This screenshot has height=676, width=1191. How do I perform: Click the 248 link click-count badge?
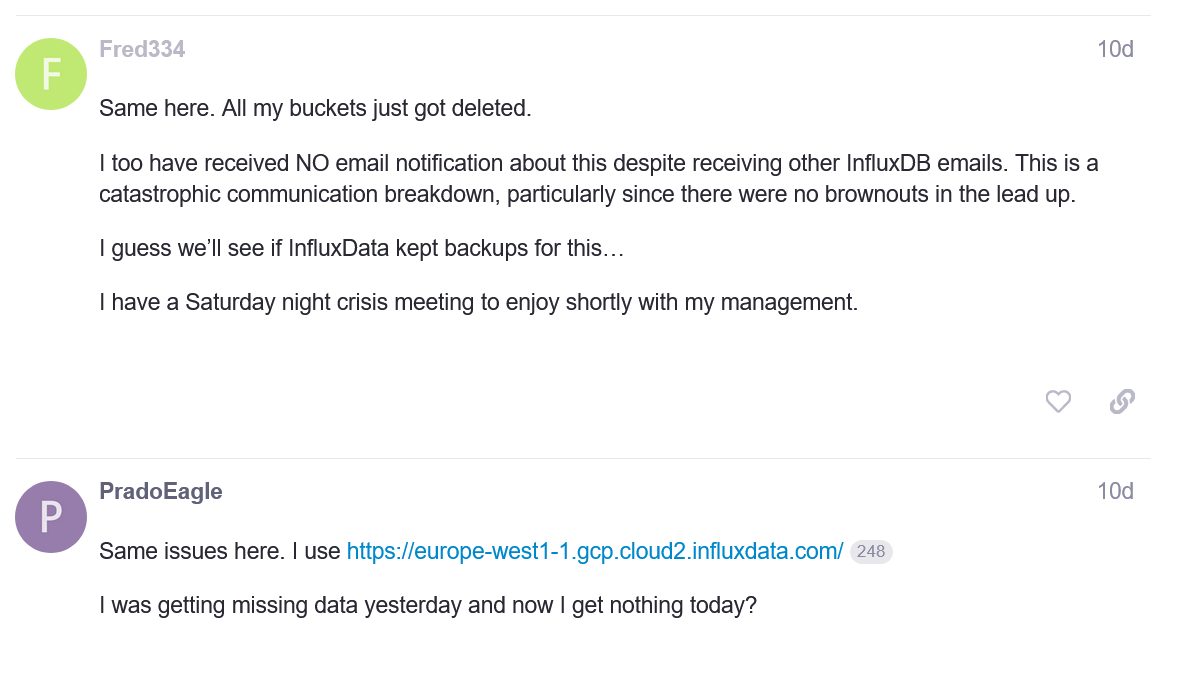click(x=871, y=552)
